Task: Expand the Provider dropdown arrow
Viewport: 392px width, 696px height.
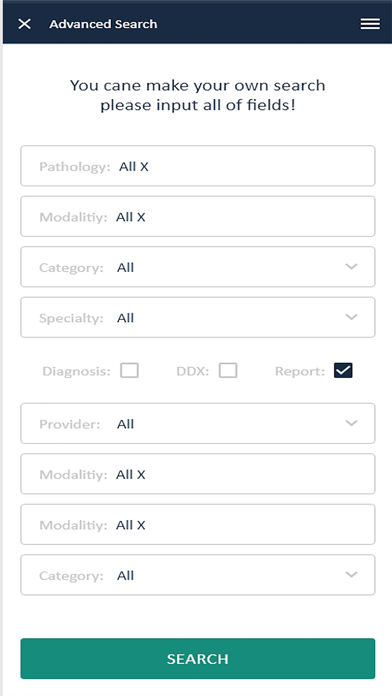Action: coord(351,423)
